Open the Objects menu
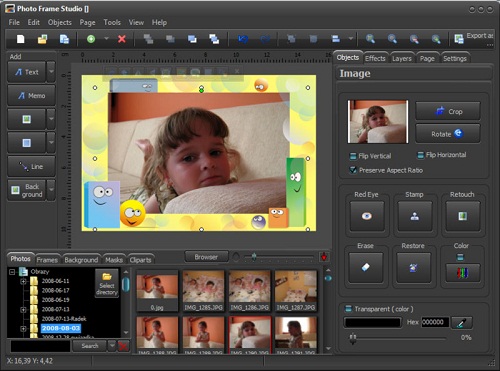 [x=59, y=22]
